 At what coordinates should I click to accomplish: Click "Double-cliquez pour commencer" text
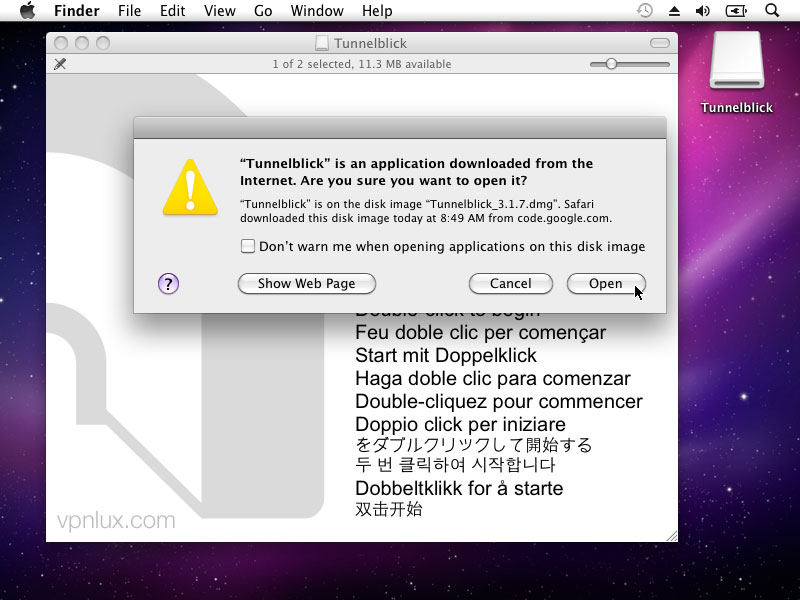(498, 402)
